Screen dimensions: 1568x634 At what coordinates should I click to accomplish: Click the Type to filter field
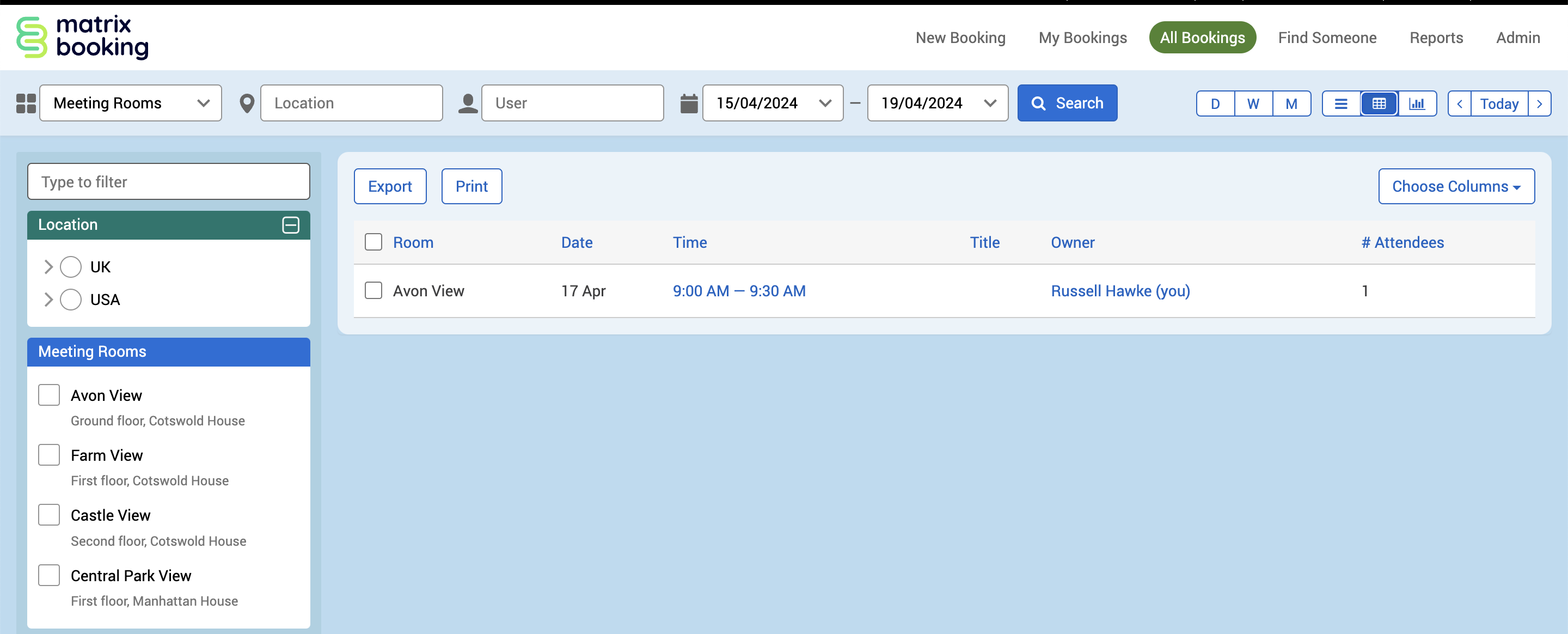tap(169, 181)
